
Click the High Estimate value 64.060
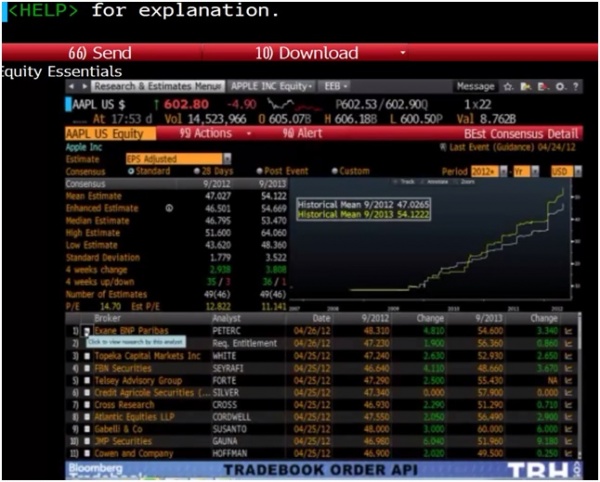[274, 233]
